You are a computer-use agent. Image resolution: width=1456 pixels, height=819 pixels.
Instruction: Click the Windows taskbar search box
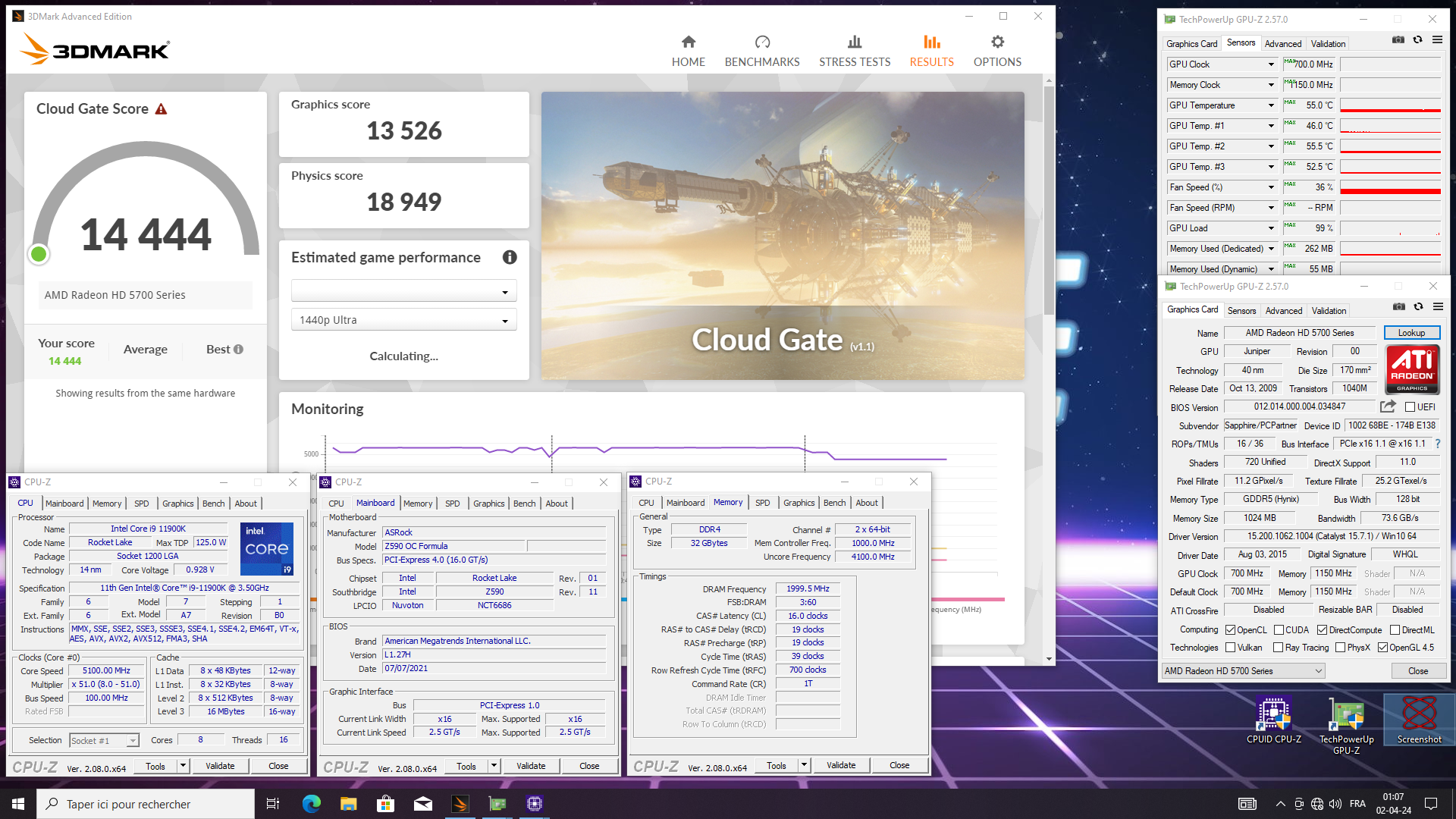point(146,804)
